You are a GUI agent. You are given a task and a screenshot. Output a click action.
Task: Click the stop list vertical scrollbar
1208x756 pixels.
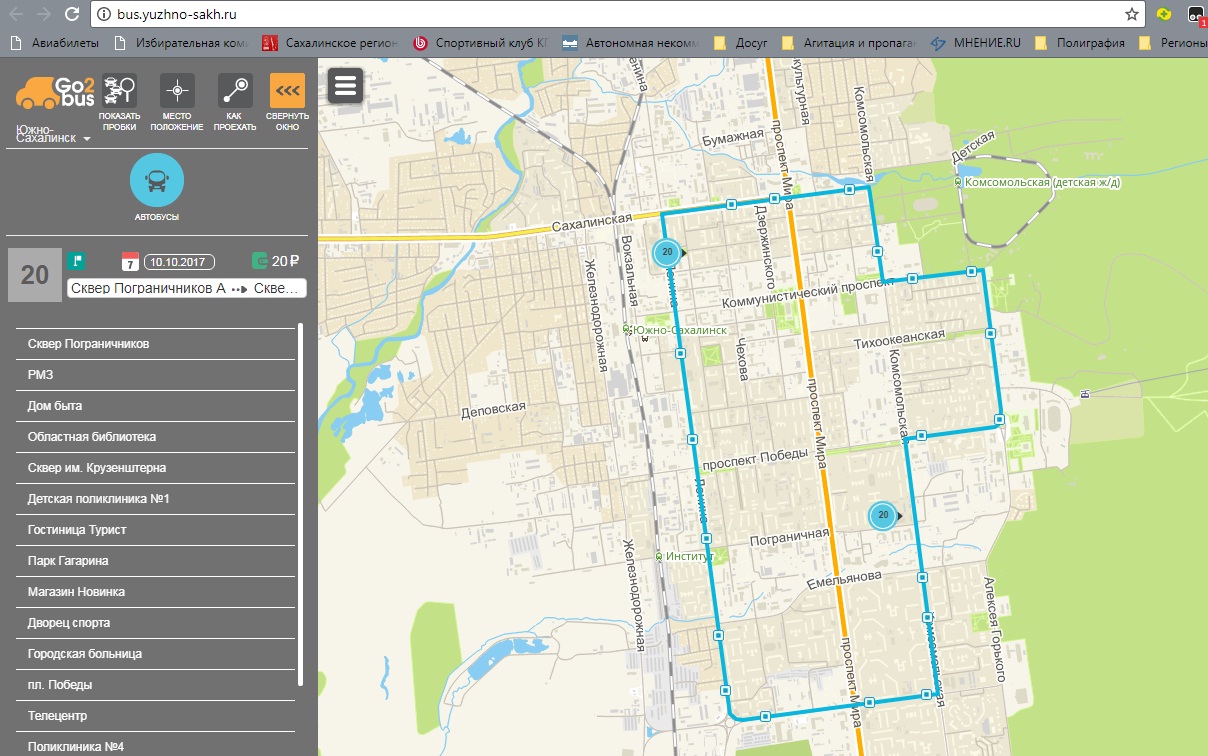click(x=300, y=506)
